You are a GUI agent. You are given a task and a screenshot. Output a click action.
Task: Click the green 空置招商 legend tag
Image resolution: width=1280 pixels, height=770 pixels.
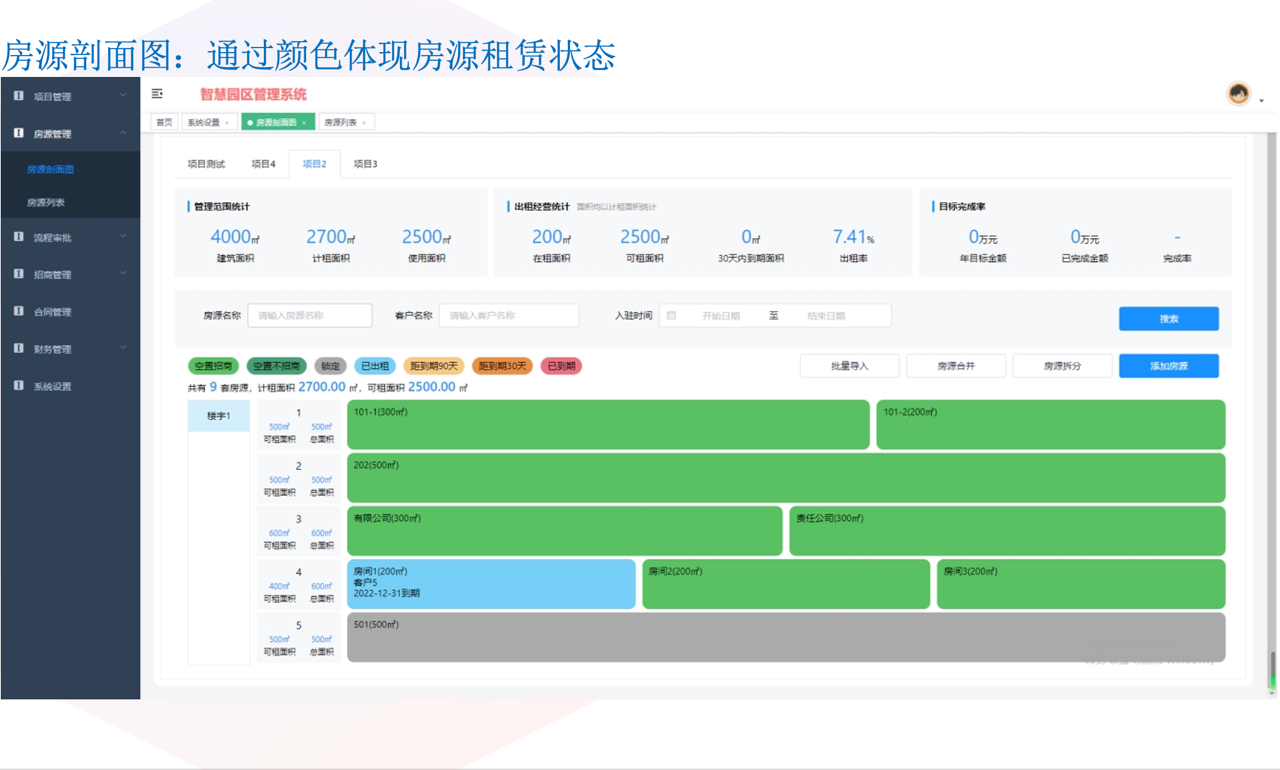[214, 366]
